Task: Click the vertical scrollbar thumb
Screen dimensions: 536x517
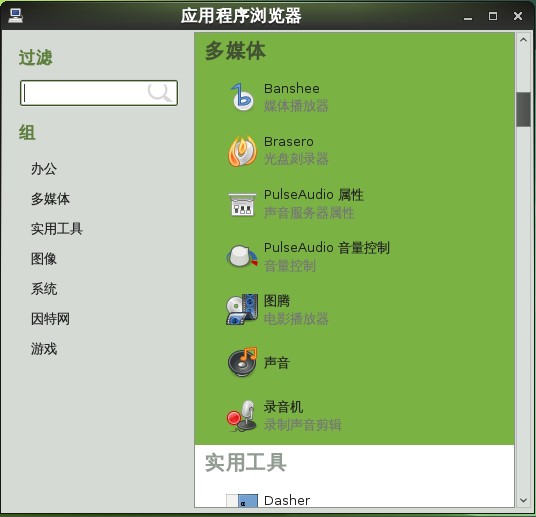Action: (523, 109)
